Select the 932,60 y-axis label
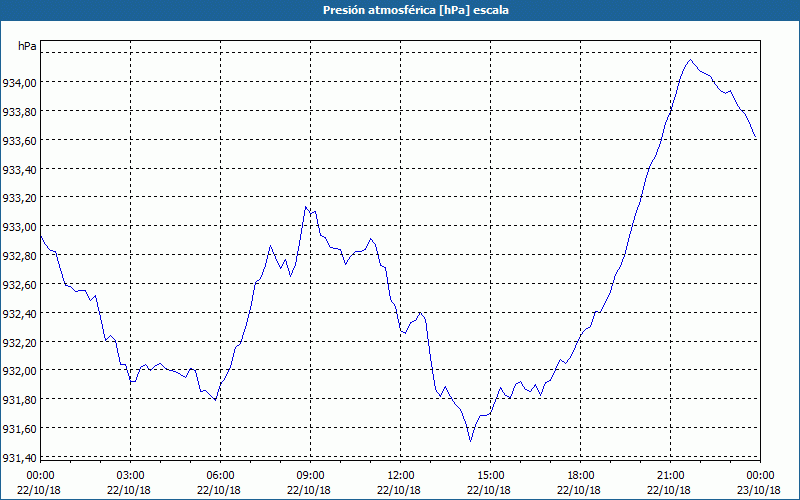This screenshot has width=800, height=500. tap(19, 285)
